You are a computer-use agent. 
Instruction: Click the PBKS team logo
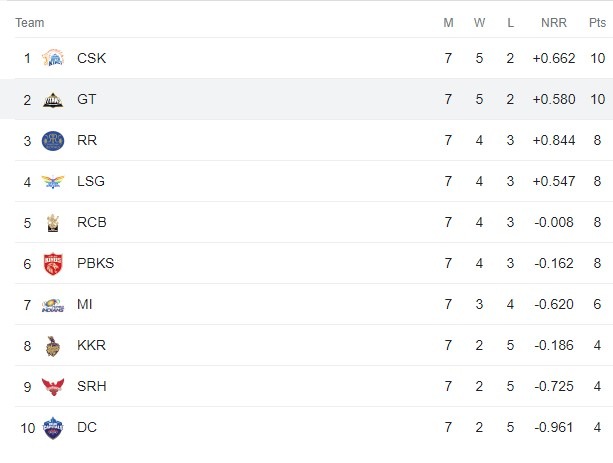point(53,264)
